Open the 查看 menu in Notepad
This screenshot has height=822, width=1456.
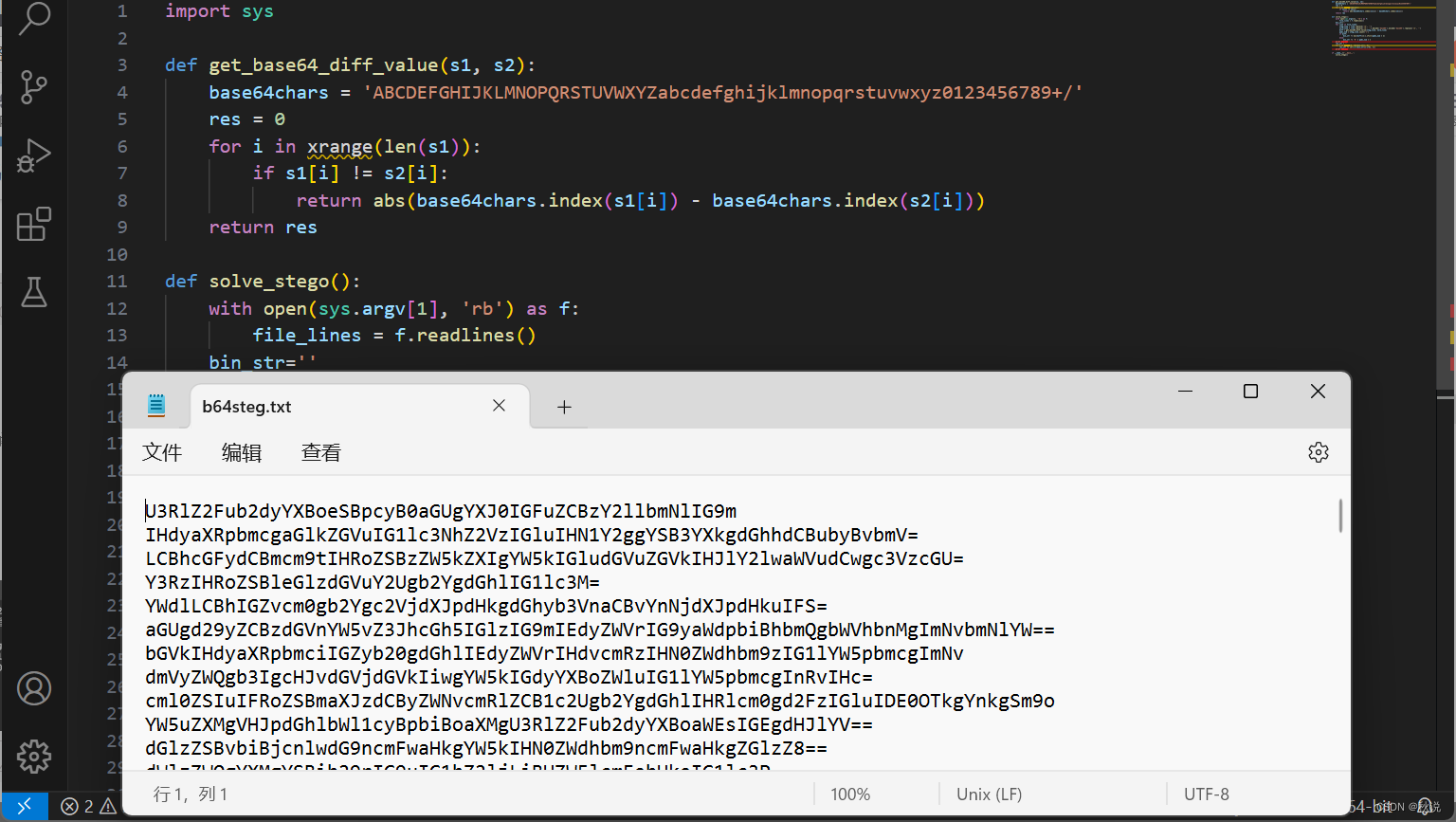coord(321,452)
